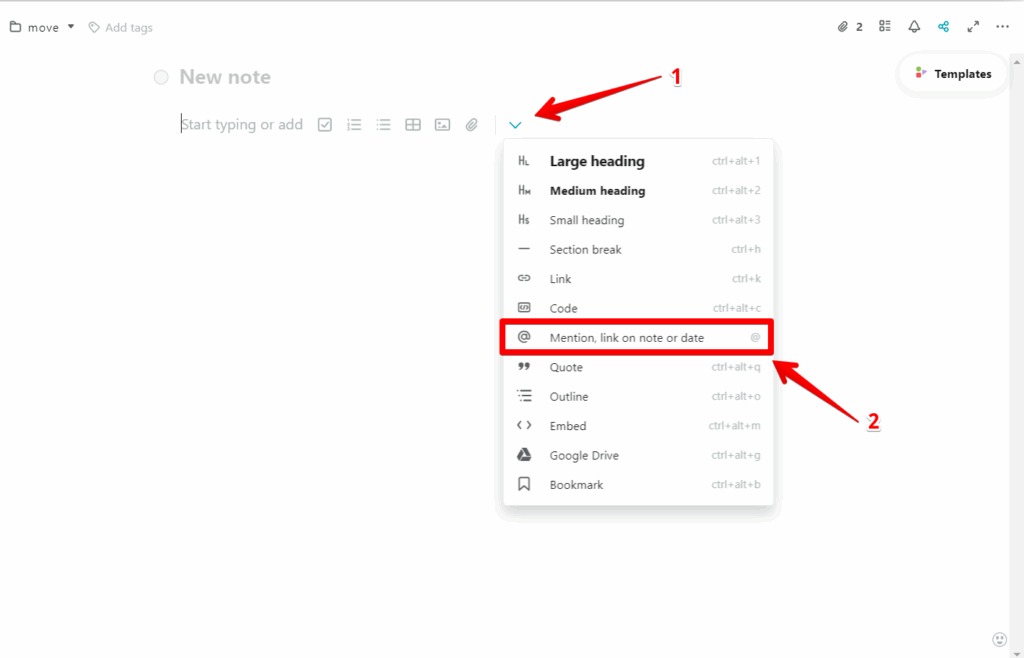The width and height of the screenshot is (1024, 658).
Task: Click the share icon in header
Action: [x=943, y=27]
